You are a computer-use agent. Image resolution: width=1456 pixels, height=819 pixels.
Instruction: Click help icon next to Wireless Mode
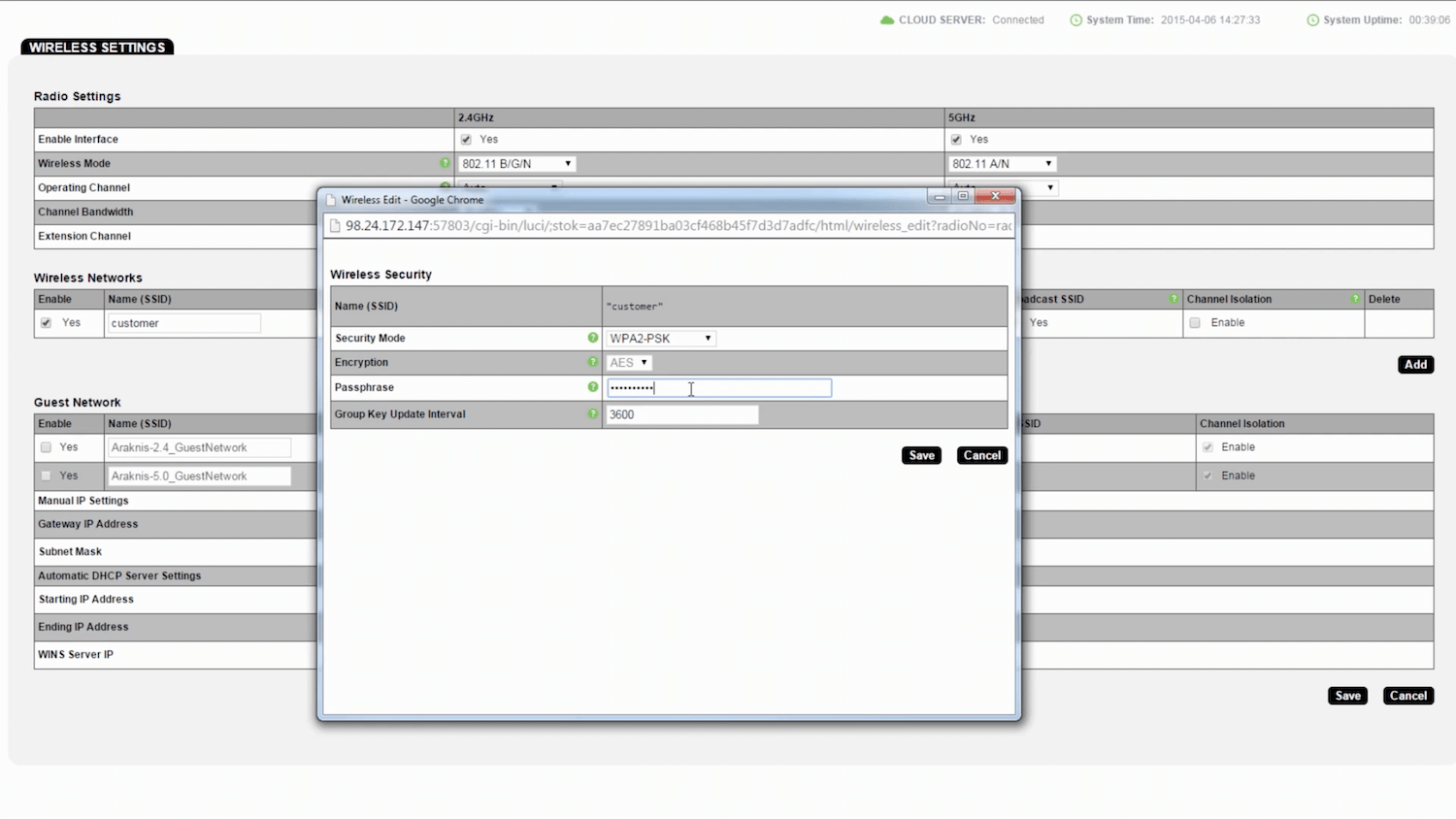[x=445, y=163]
